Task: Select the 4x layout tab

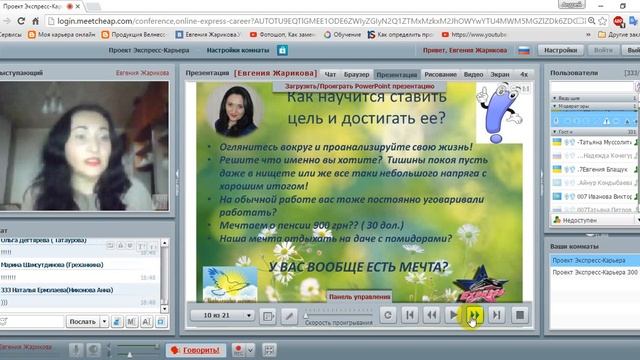Action: point(524,74)
